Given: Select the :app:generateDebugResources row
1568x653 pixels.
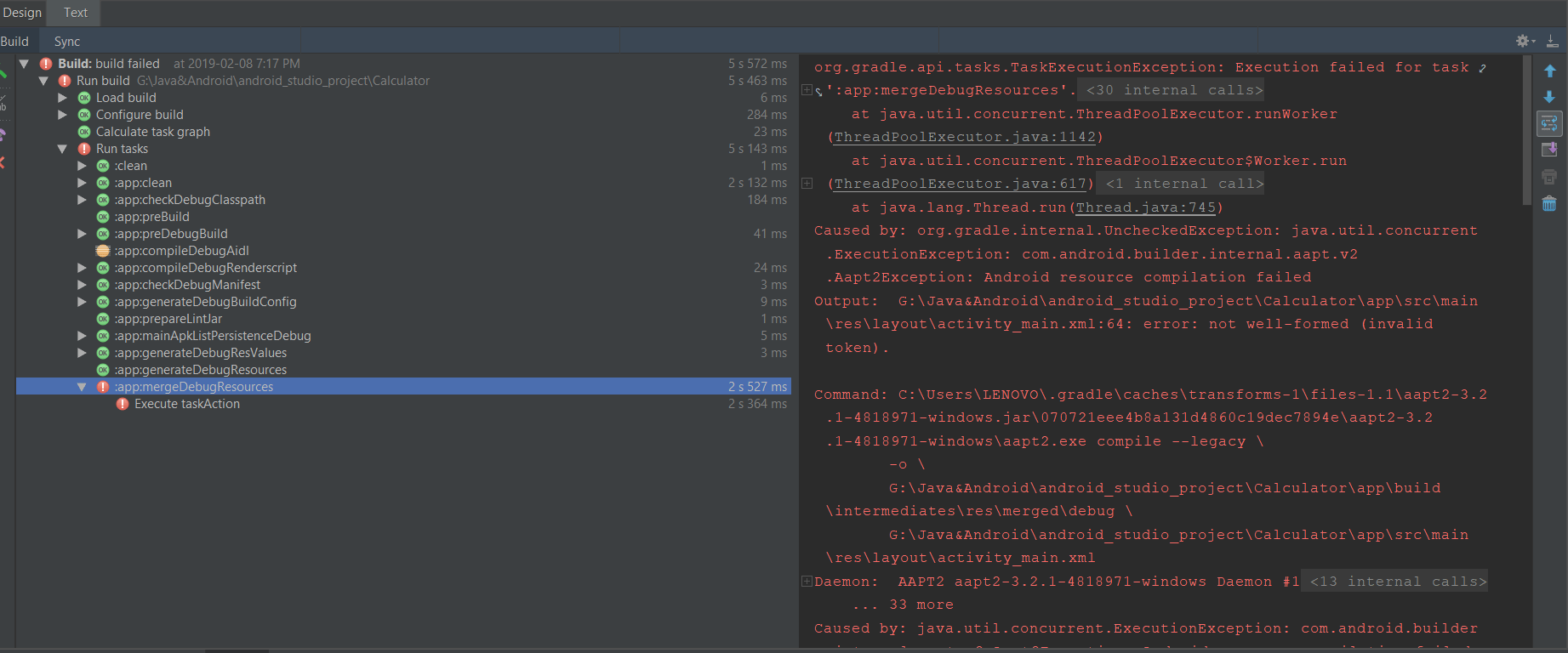Looking at the screenshot, I should [404, 370].
